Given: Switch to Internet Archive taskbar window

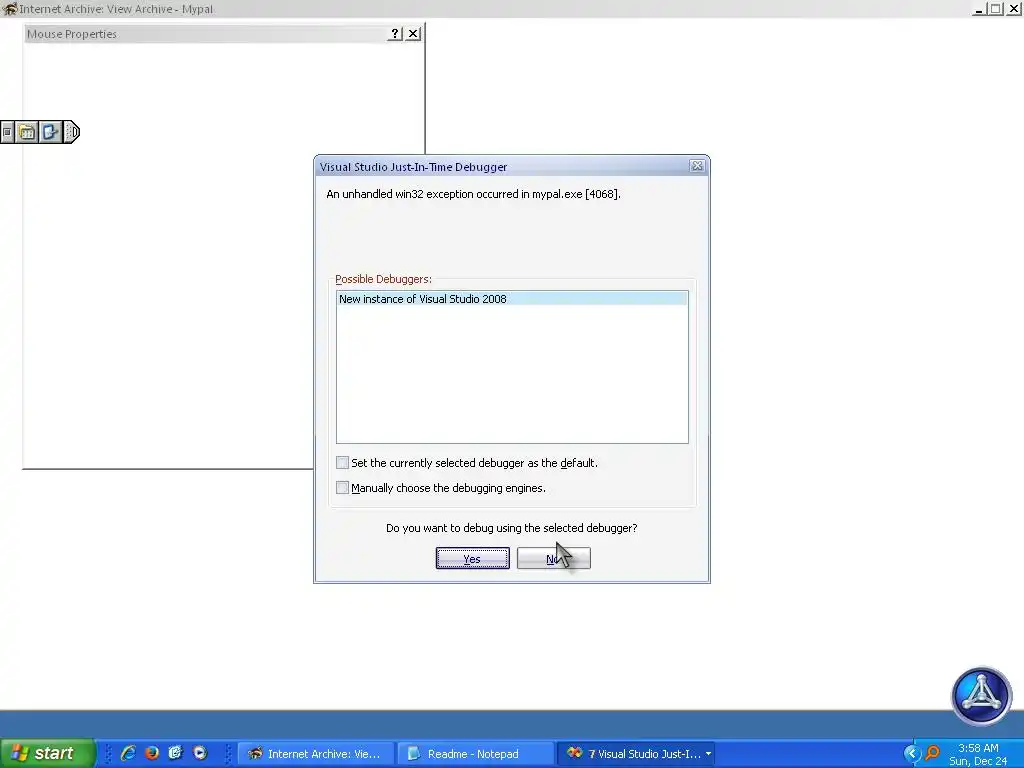Looking at the screenshot, I should point(315,754).
